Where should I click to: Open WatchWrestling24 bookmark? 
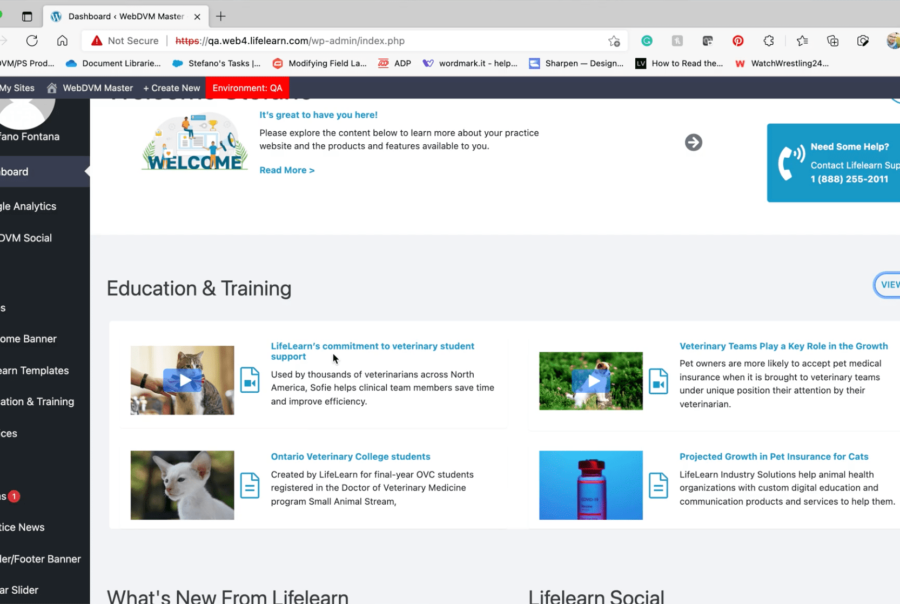[782, 63]
